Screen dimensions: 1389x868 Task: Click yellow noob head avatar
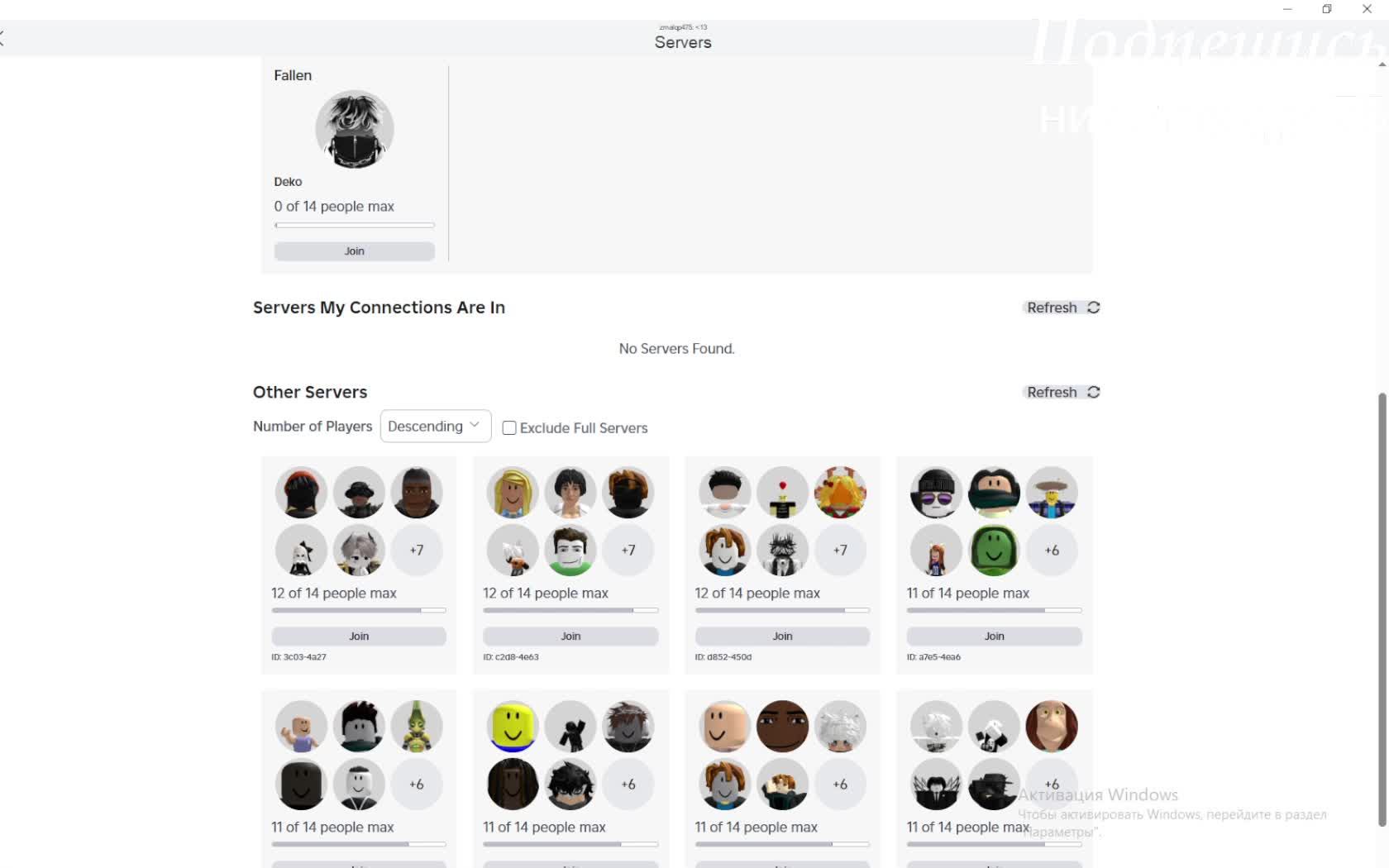click(513, 726)
